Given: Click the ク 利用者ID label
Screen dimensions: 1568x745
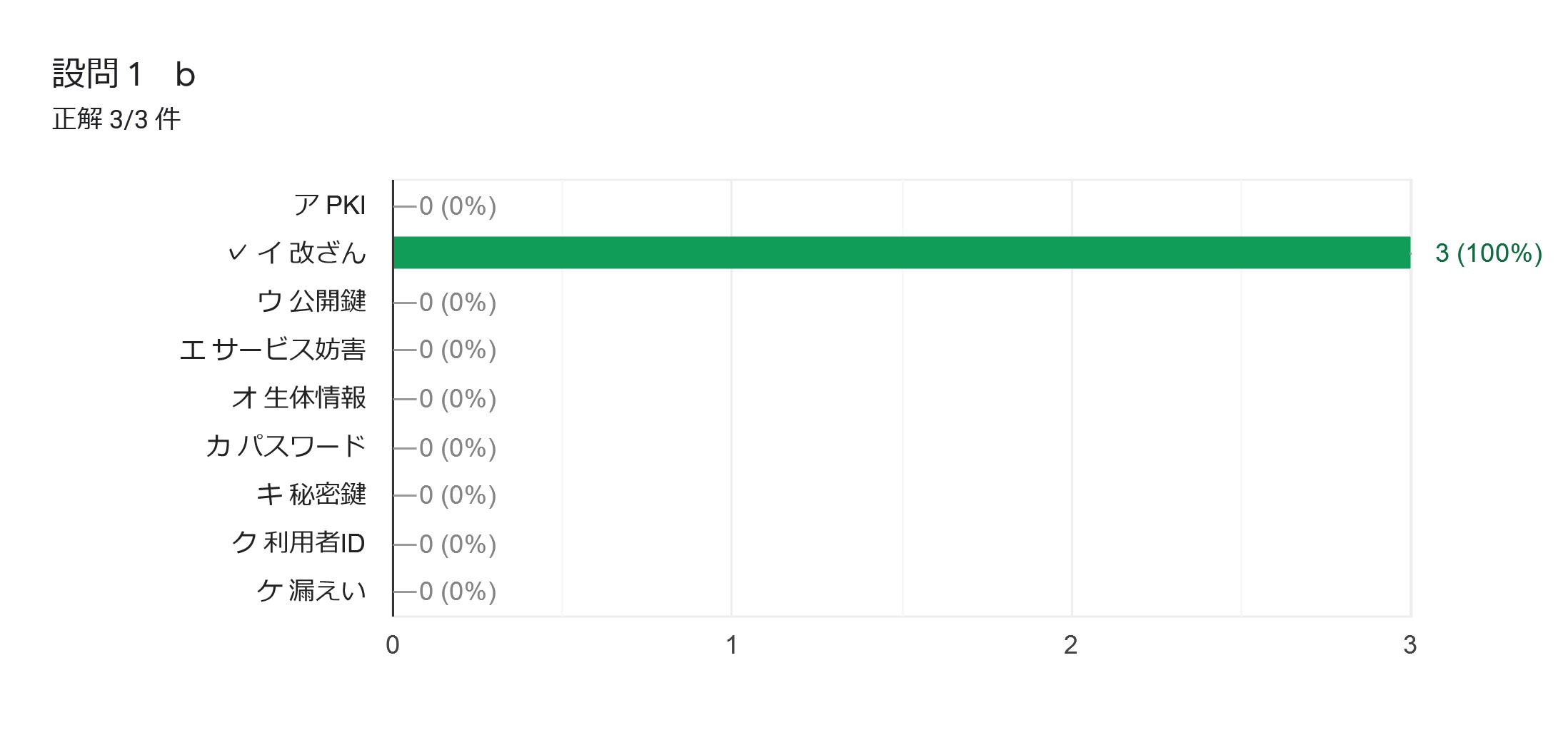Looking at the screenshot, I should 298,543.
